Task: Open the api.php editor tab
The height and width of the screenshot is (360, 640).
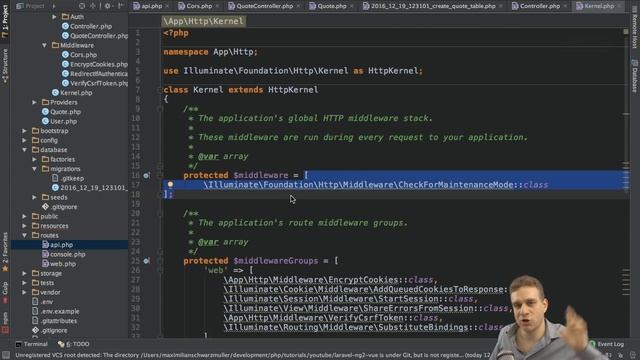Action: click(x=151, y=6)
